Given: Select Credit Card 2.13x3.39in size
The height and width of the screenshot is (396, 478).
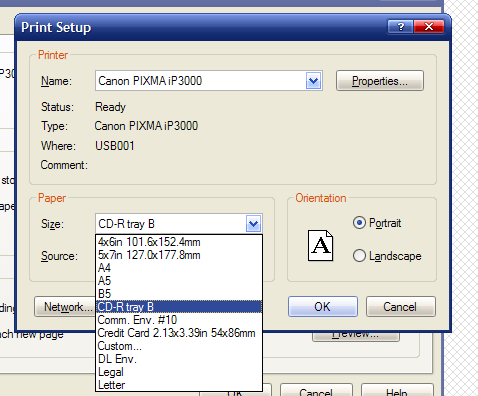Looking at the screenshot, I should 179,333.
